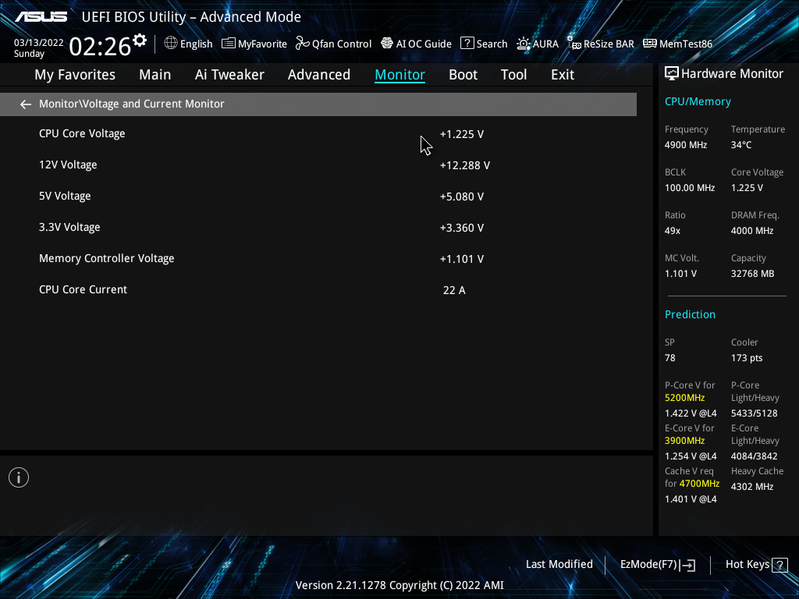Launch the AI OC Guide icon
The height and width of the screenshot is (599, 799).
click(387, 44)
